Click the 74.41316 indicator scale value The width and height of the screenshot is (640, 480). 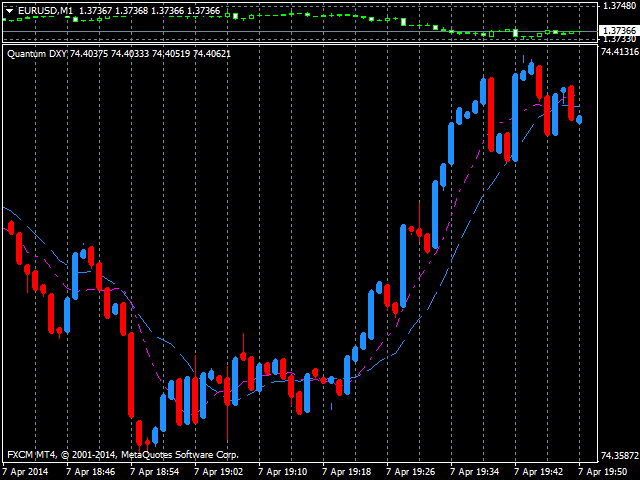click(619, 52)
